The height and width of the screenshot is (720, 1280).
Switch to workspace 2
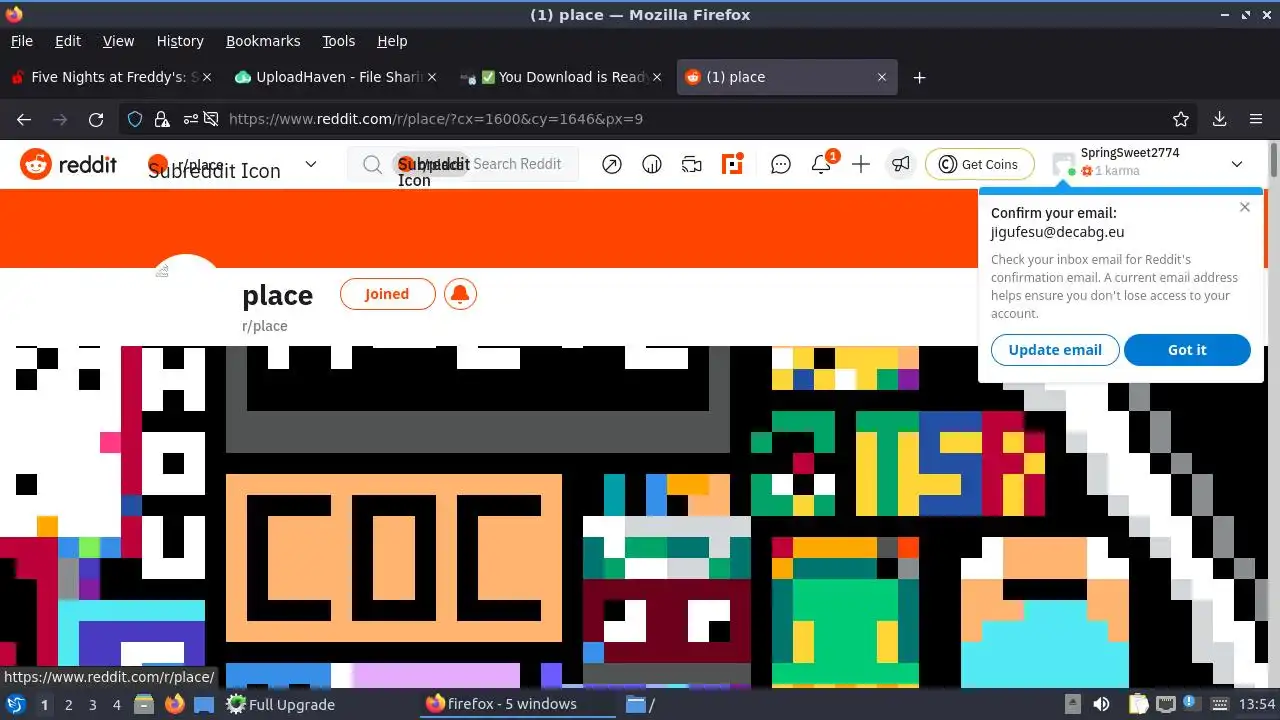click(68, 704)
